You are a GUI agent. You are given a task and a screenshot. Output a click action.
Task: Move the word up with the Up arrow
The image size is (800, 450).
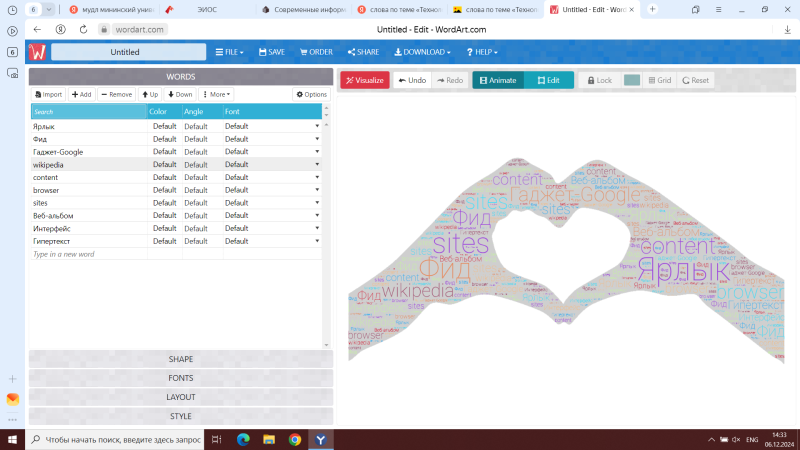150,94
